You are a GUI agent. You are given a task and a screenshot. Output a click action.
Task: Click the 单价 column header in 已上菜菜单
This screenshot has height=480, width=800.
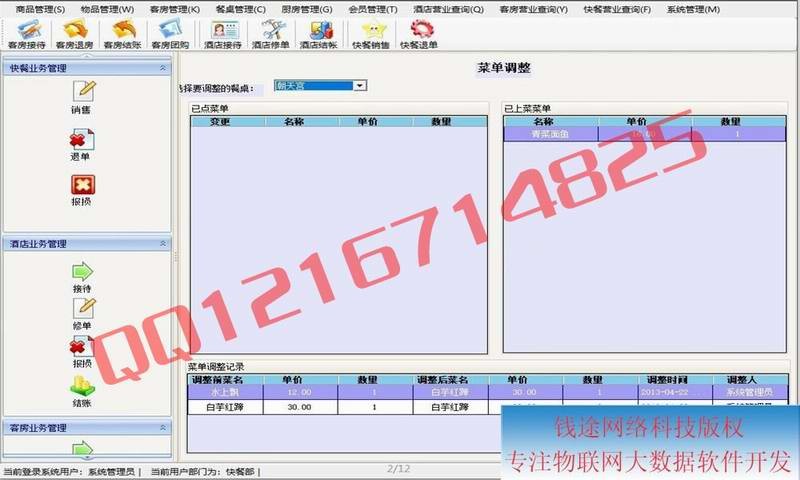(x=644, y=121)
